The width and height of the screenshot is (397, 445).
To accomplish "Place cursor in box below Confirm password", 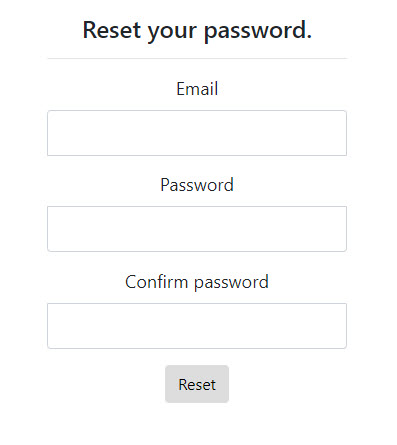I will tap(197, 326).
